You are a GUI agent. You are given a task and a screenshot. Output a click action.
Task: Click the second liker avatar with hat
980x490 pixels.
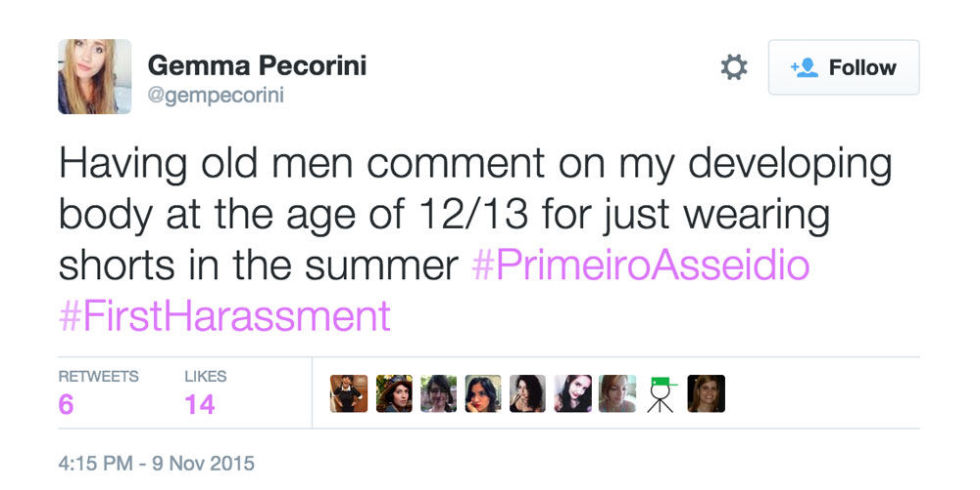(x=394, y=394)
